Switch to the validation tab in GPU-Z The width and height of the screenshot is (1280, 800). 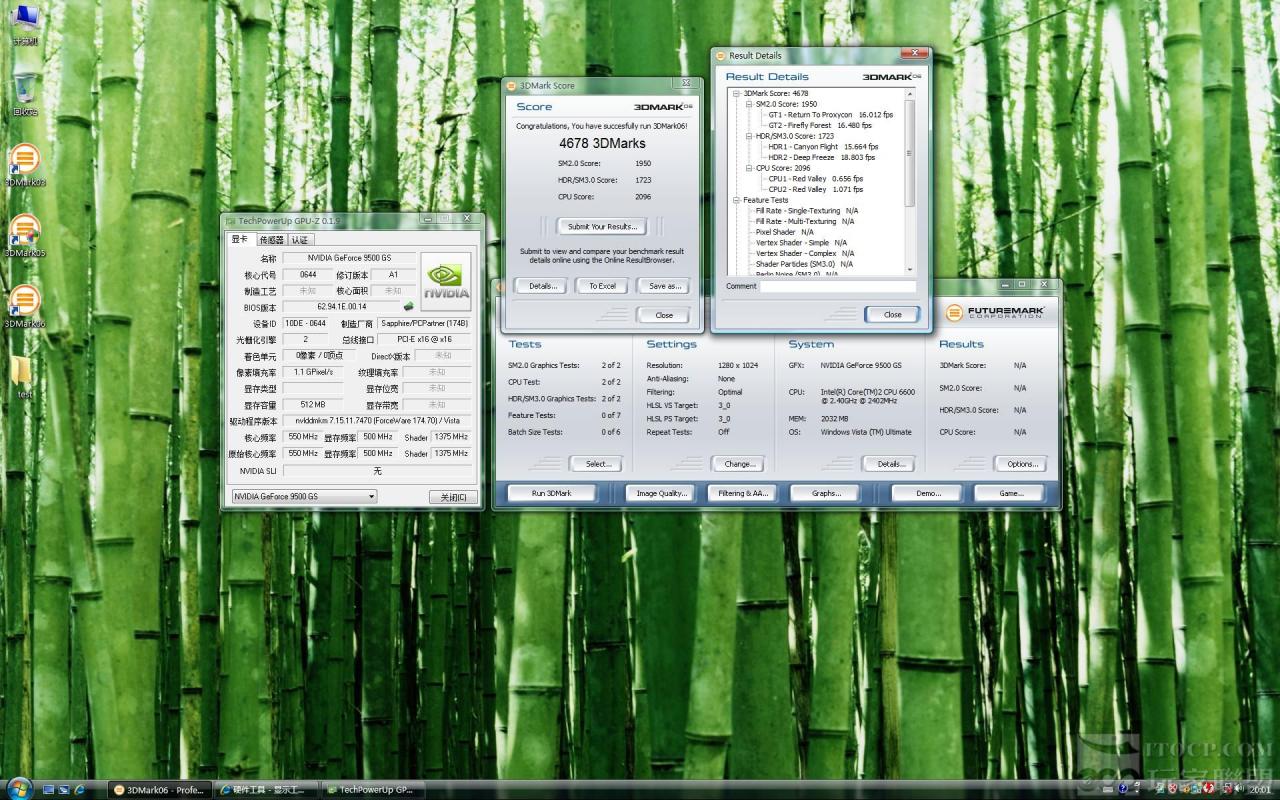[x=300, y=240]
